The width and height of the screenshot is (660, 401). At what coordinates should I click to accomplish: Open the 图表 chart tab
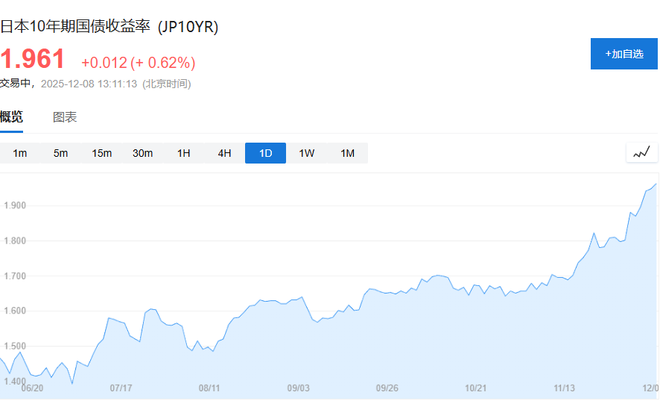tap(65, 117)
